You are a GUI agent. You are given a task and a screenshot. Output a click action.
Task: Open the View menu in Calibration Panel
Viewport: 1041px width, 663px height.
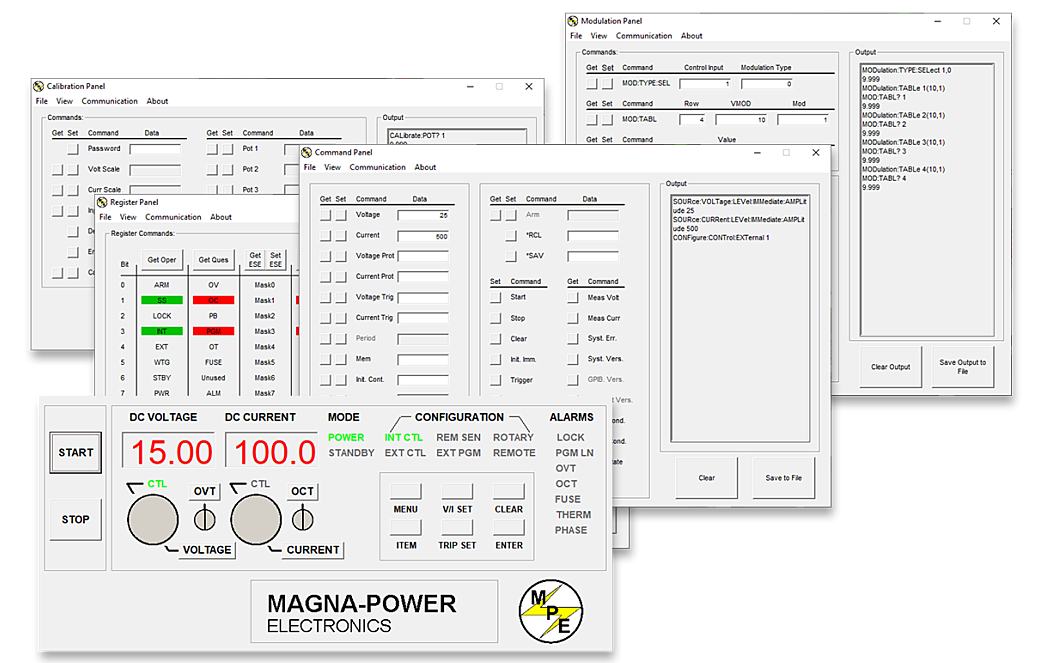tap(64, 101)
